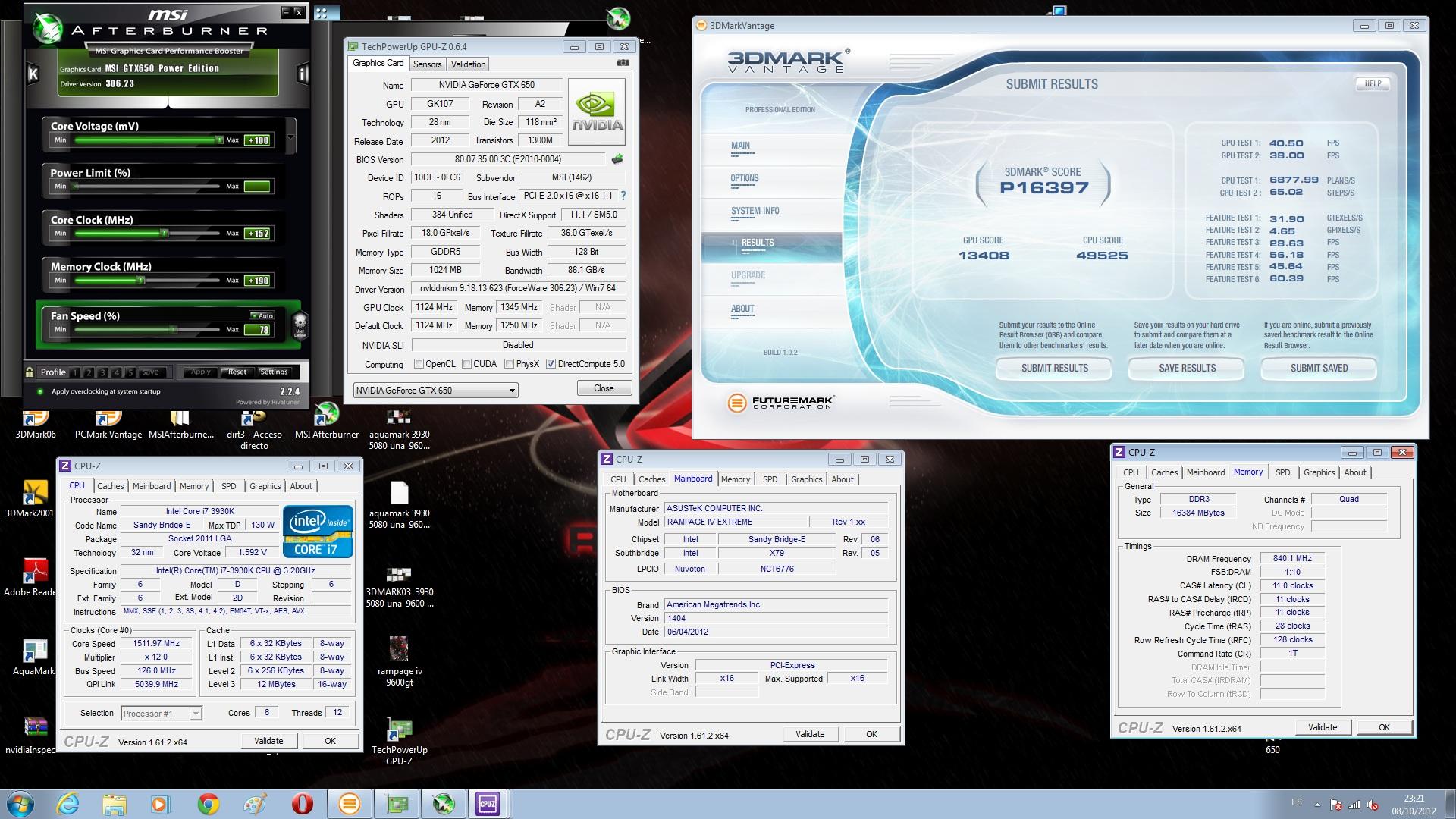Select Afterburner profile slot 1
Image resolution: width=1456 pixels, height=819 pixels.
pos(75,372)
